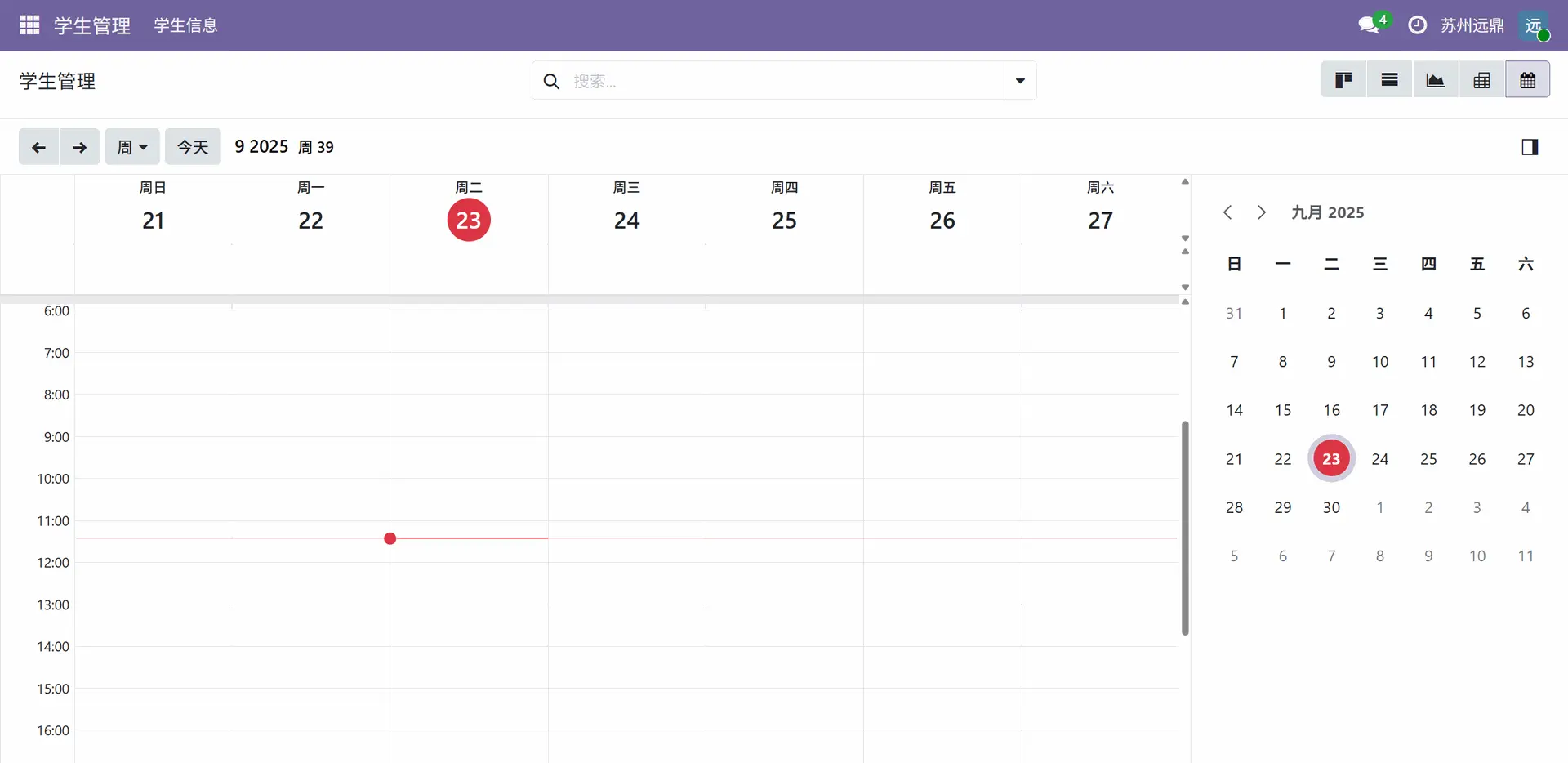Click the 今天 button
The height and width of the screenshot is (763, 1568).
click(x=193, y=147)
